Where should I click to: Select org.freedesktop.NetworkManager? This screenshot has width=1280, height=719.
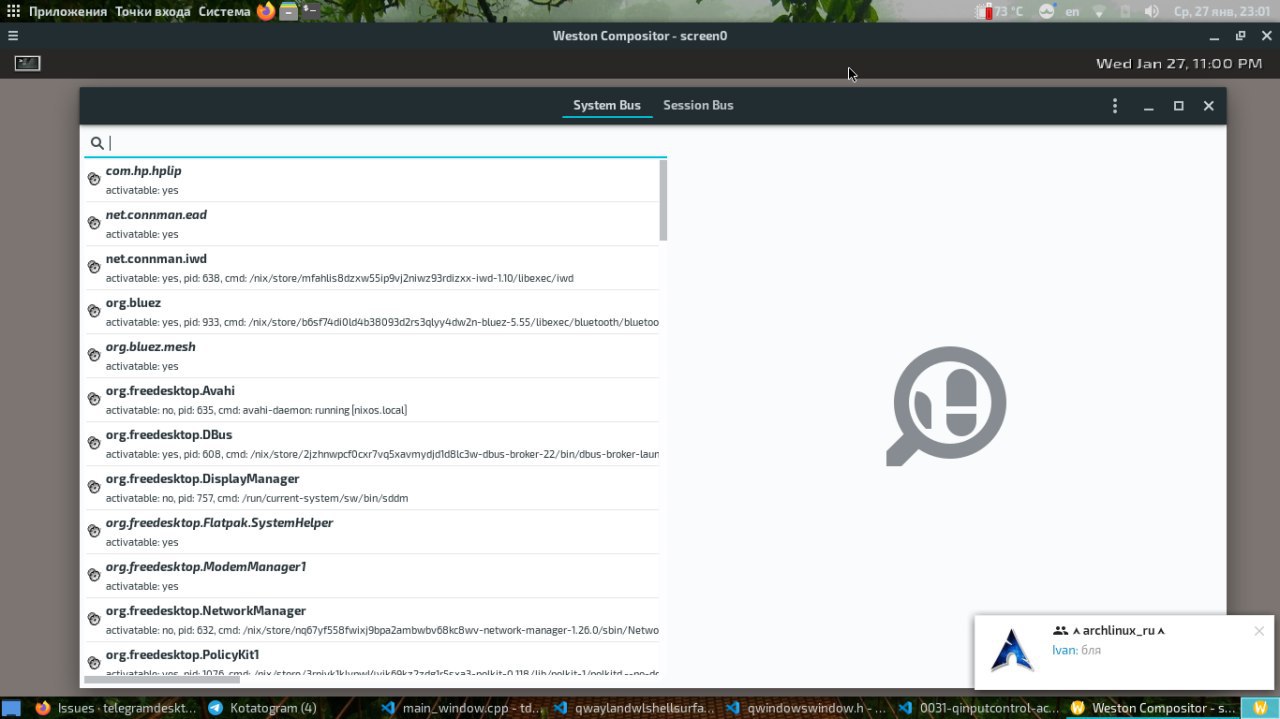pyautogui.click(x=370, y=620)
